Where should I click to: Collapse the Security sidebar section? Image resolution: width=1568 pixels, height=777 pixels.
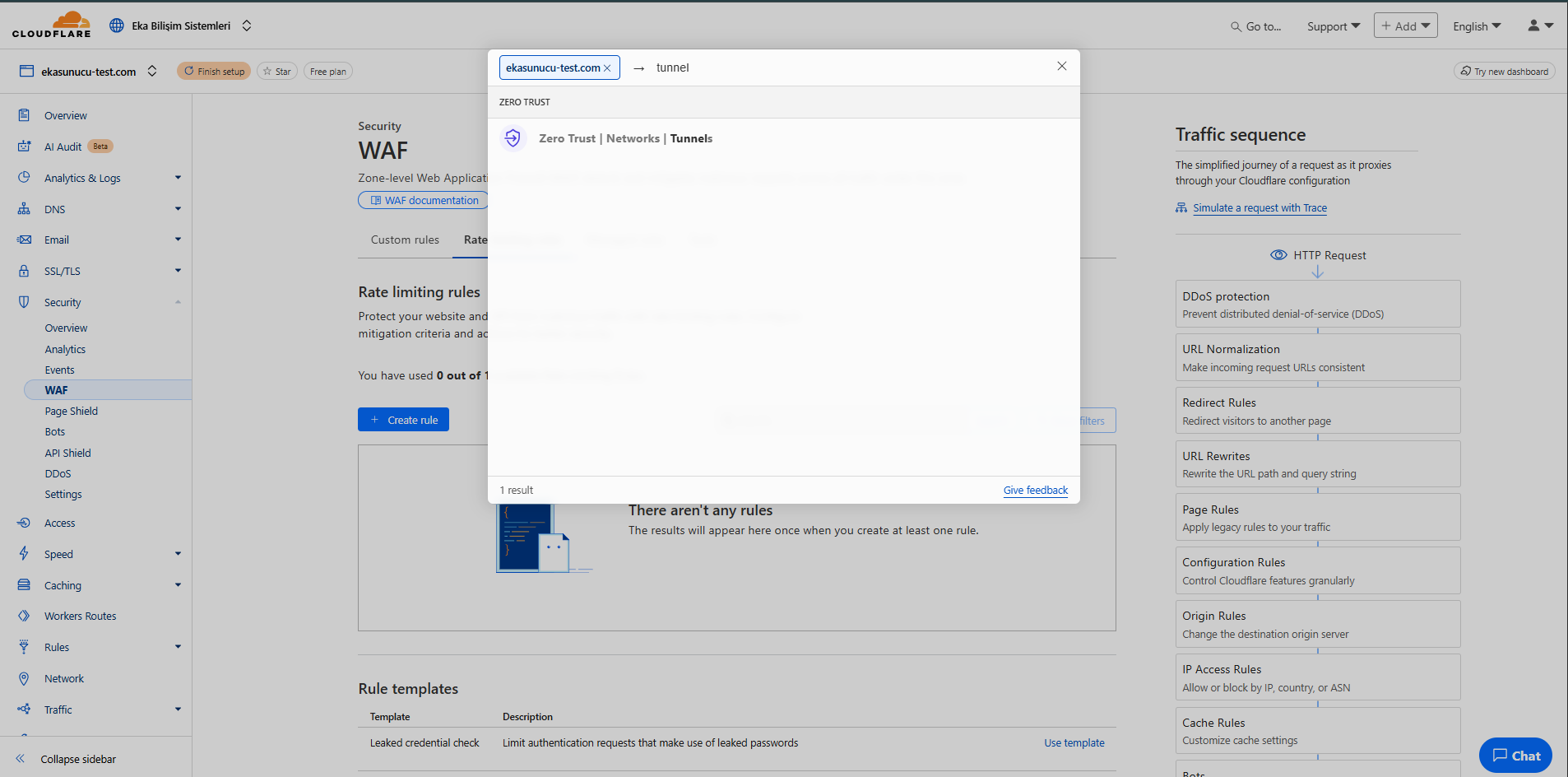pyautogui.click(x=178, y=302)
